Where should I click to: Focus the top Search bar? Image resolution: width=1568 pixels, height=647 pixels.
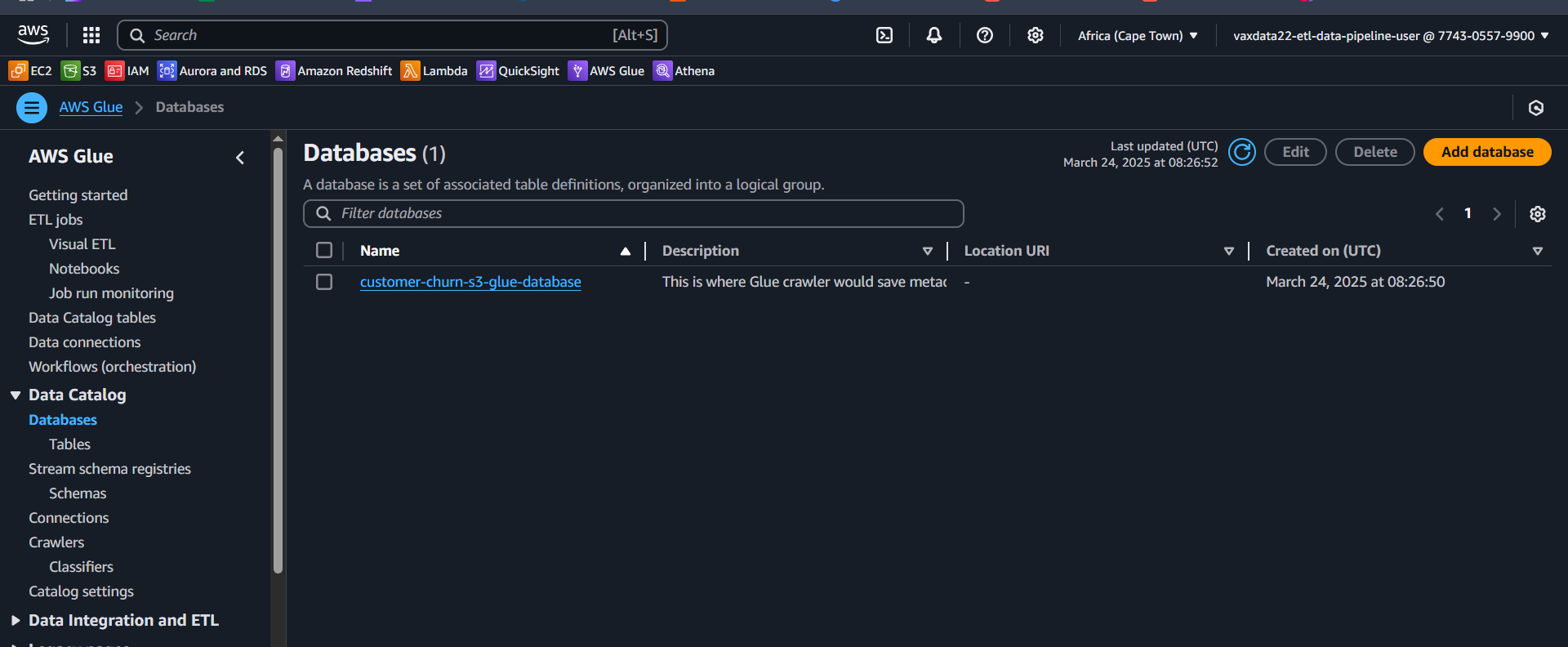point(393,35)
